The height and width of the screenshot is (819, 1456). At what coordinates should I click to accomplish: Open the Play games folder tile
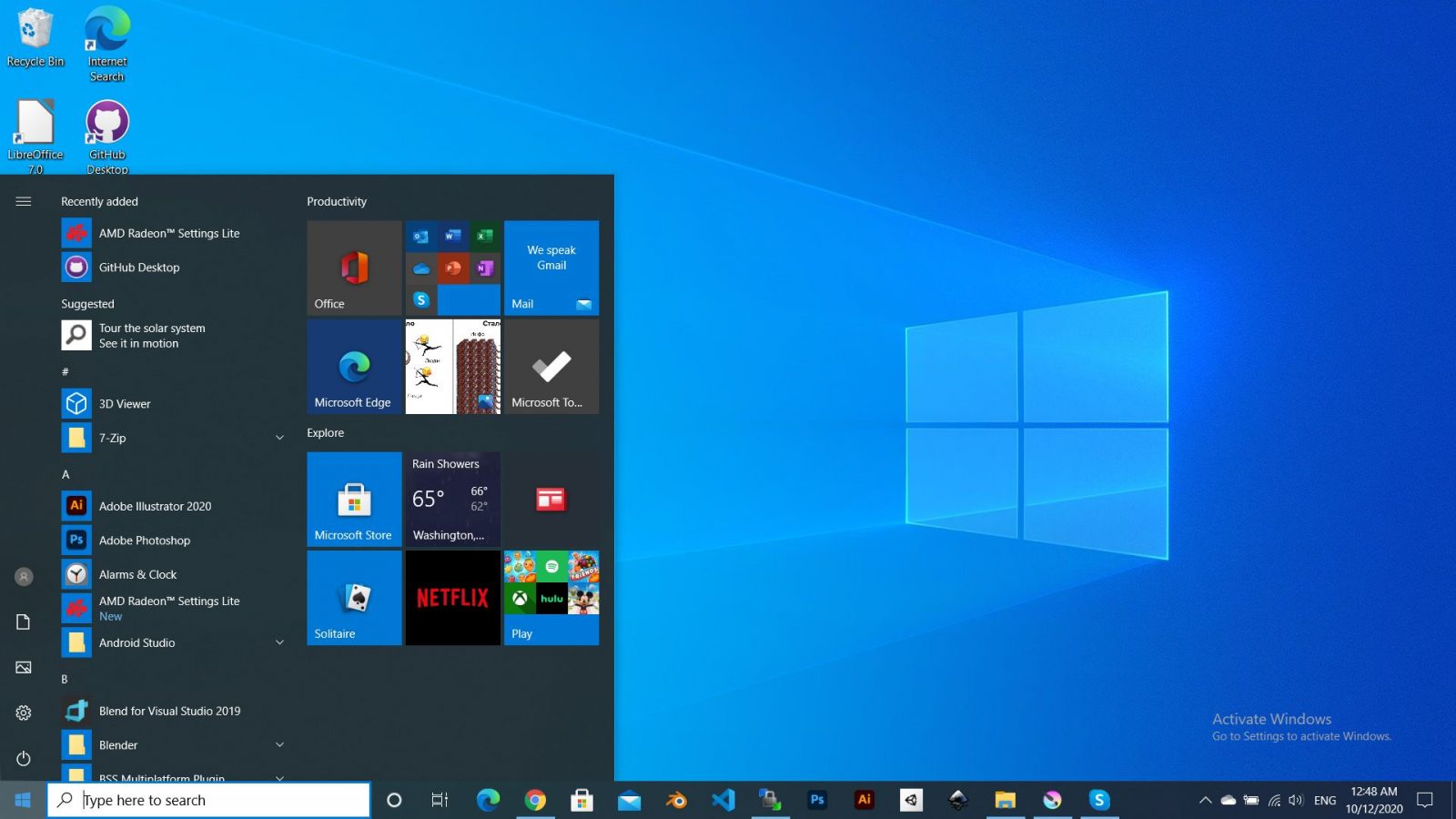coord(551,598)
